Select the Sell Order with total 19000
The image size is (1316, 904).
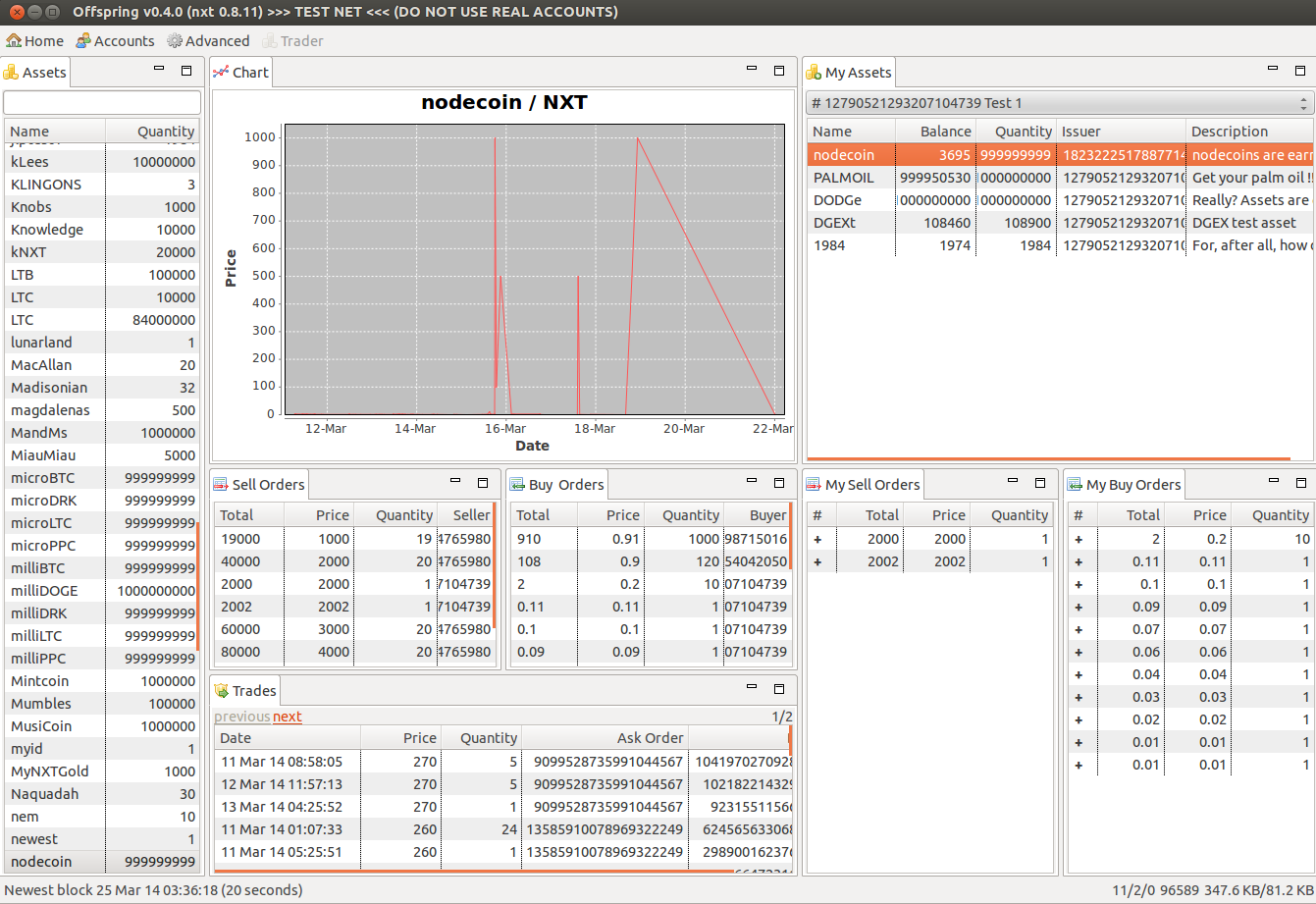pos(354,539)
